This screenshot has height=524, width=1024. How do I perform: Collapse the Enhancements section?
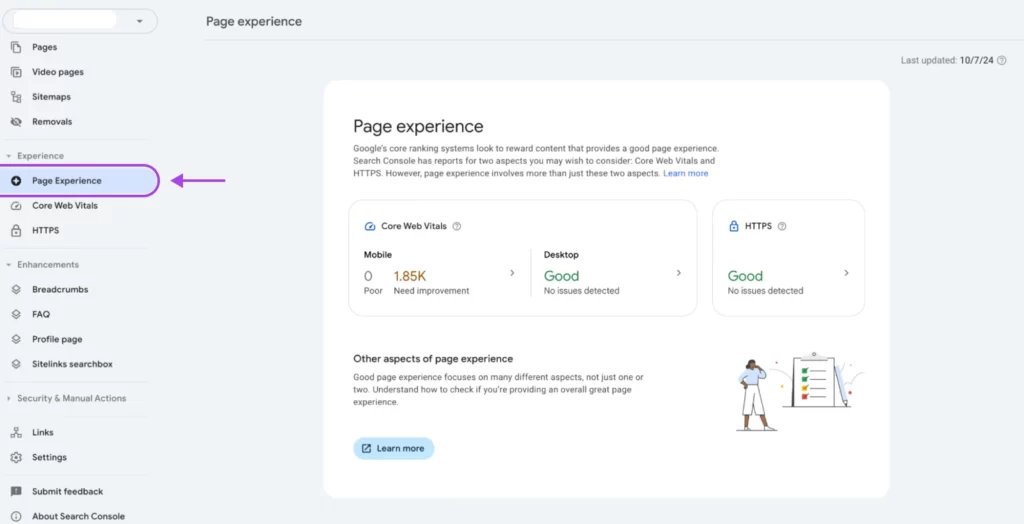click(x=9, y=265)
